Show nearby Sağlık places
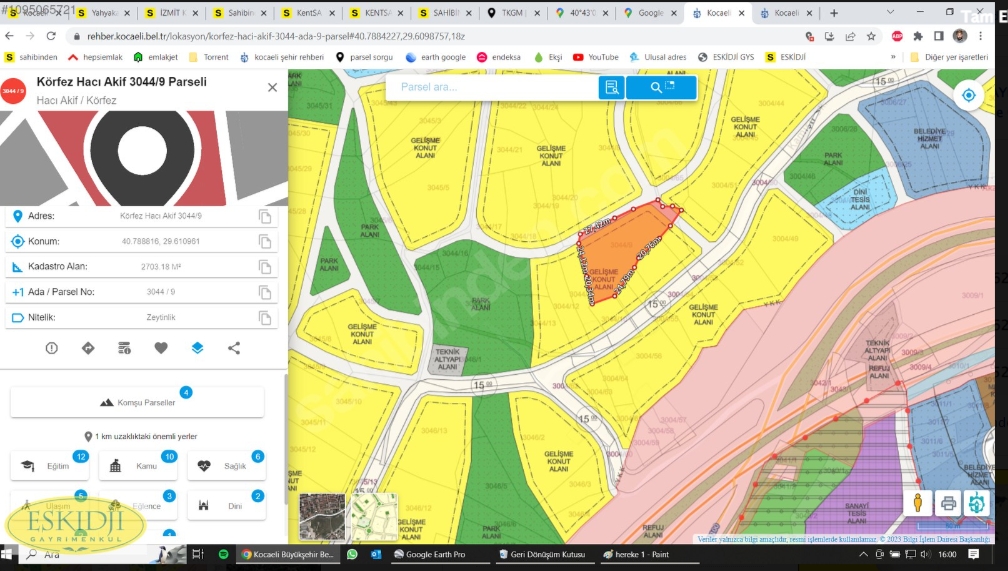The width and height of the screenshot is (1008, 571). pos(226,466)
